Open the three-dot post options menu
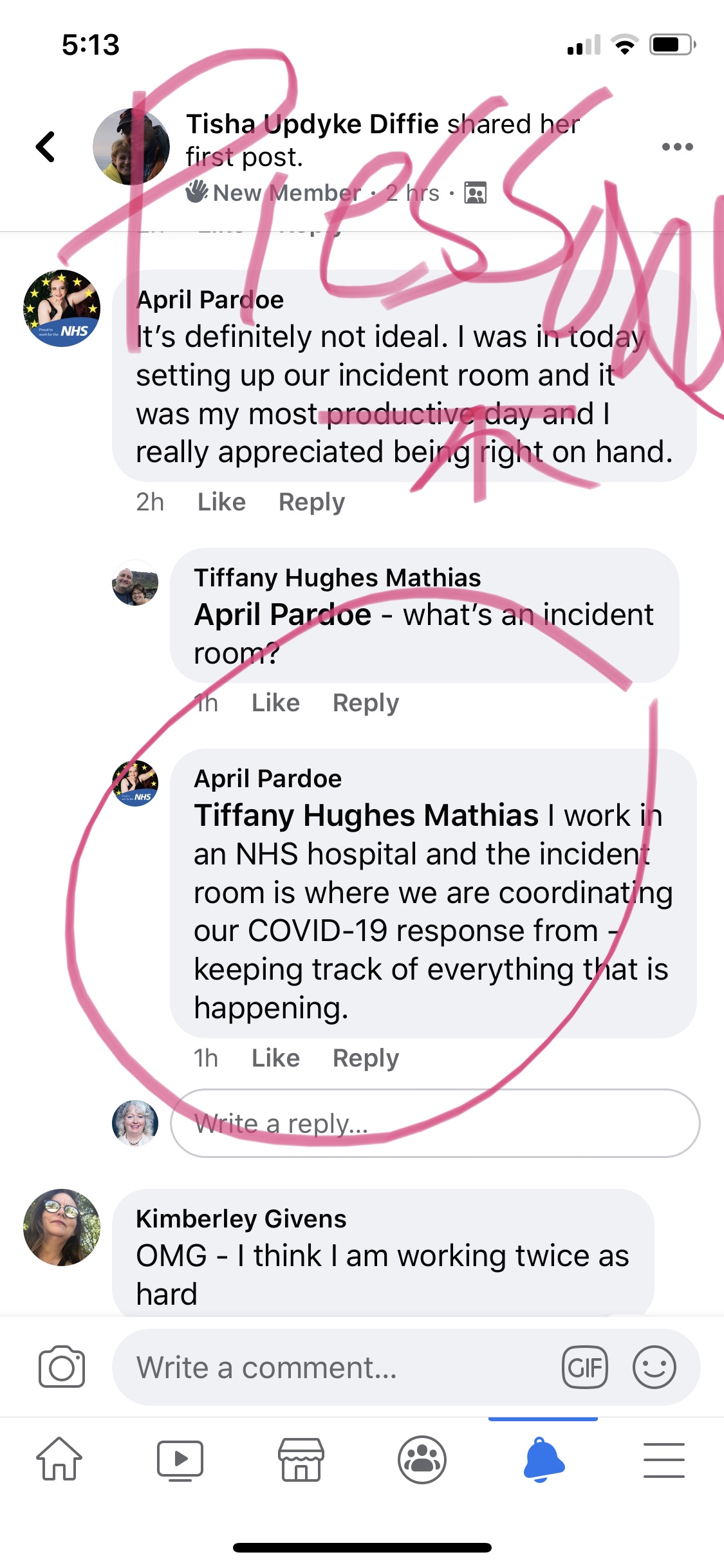Screen dimensions: 724x1568 [x=677, y=147]
